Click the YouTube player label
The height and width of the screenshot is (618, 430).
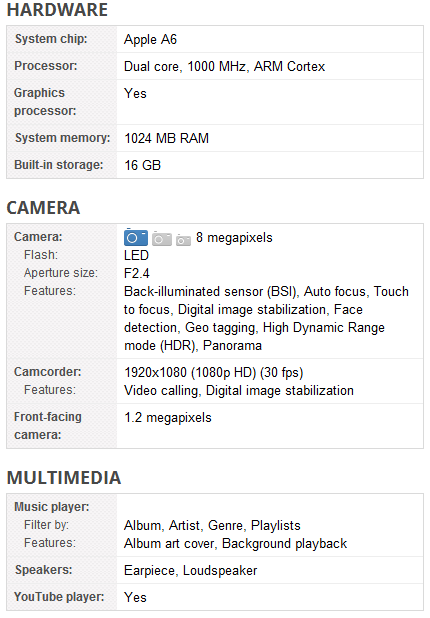tap(59, 597)
